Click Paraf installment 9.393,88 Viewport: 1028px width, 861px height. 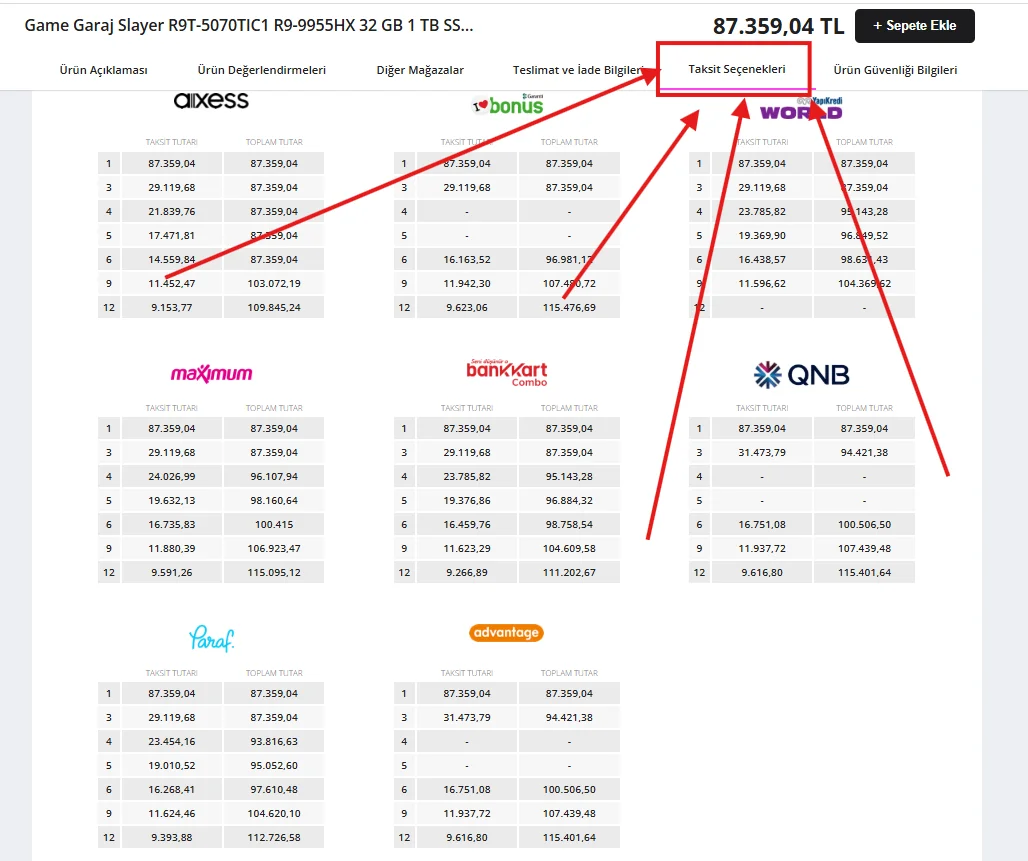point(172,837)
